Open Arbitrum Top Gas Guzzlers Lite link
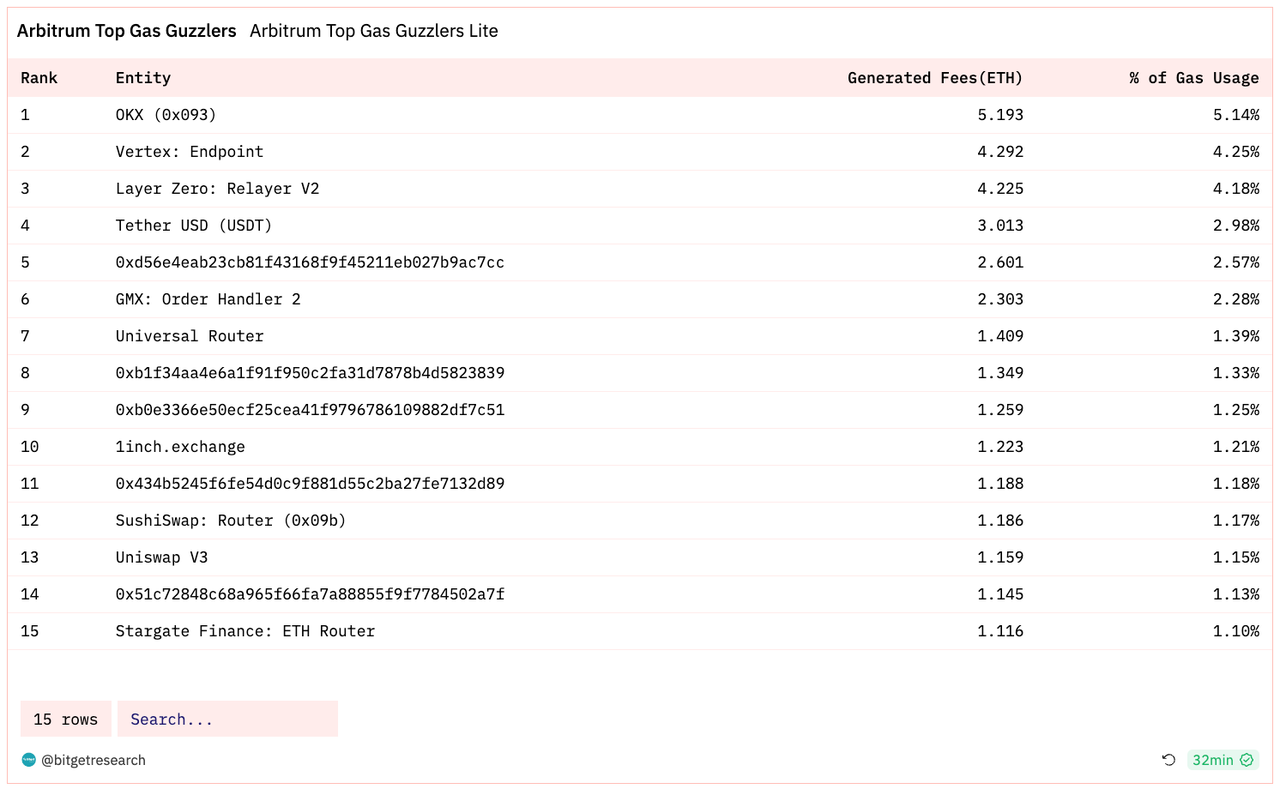1280x789 pixels. coord(373,31)
